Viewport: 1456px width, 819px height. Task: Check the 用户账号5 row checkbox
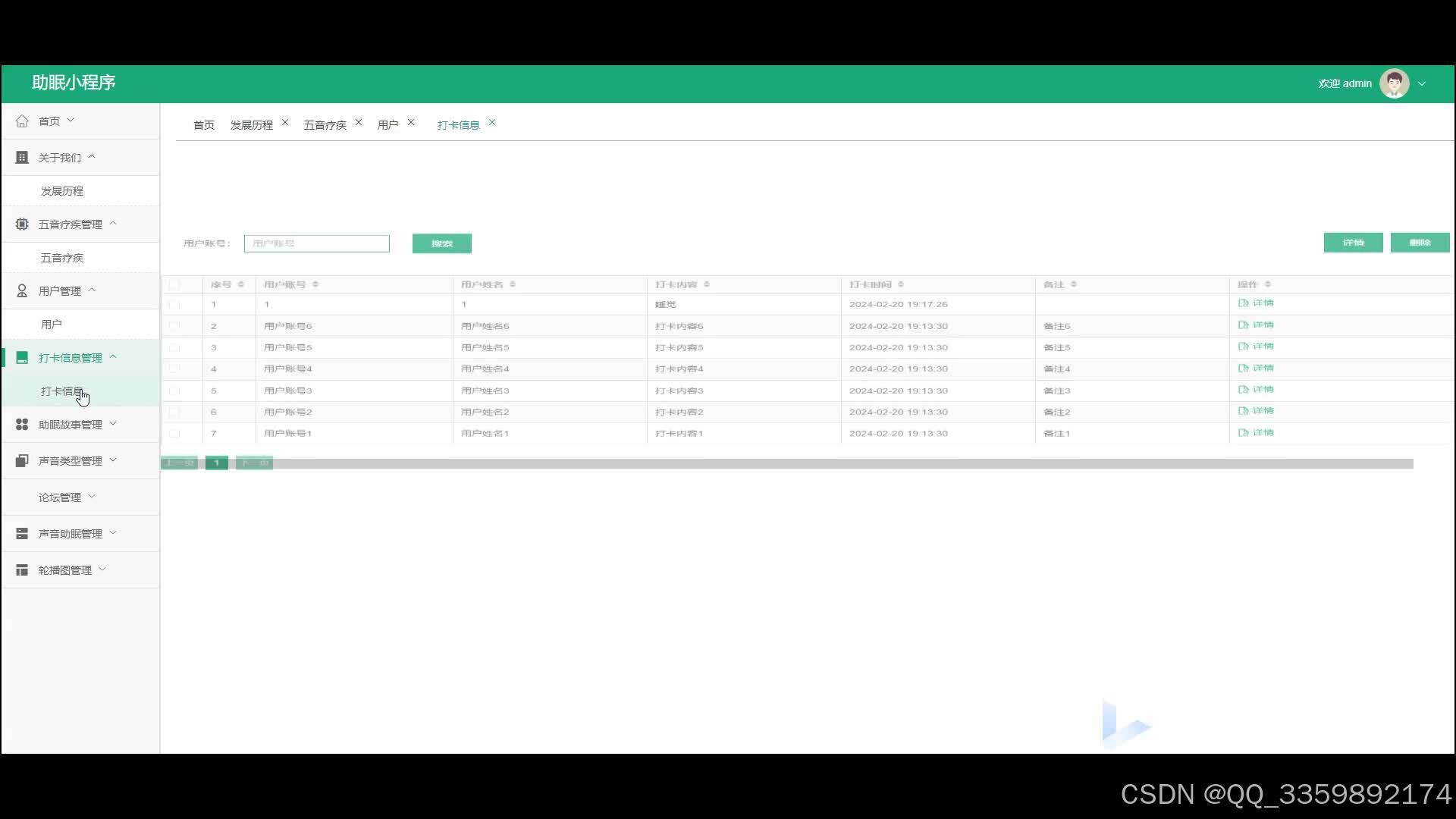tap(174, 347)
